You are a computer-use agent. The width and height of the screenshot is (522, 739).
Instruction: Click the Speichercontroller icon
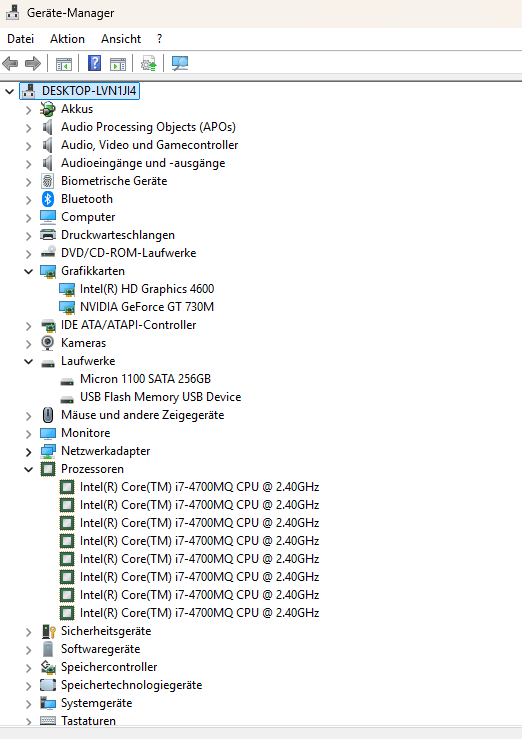pyautogui.click(x=48, y=667)
